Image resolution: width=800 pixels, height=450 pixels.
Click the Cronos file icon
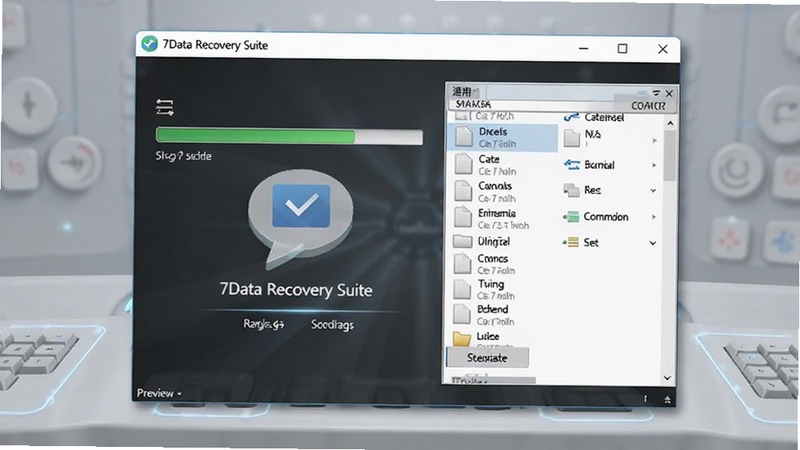[463, 264]
